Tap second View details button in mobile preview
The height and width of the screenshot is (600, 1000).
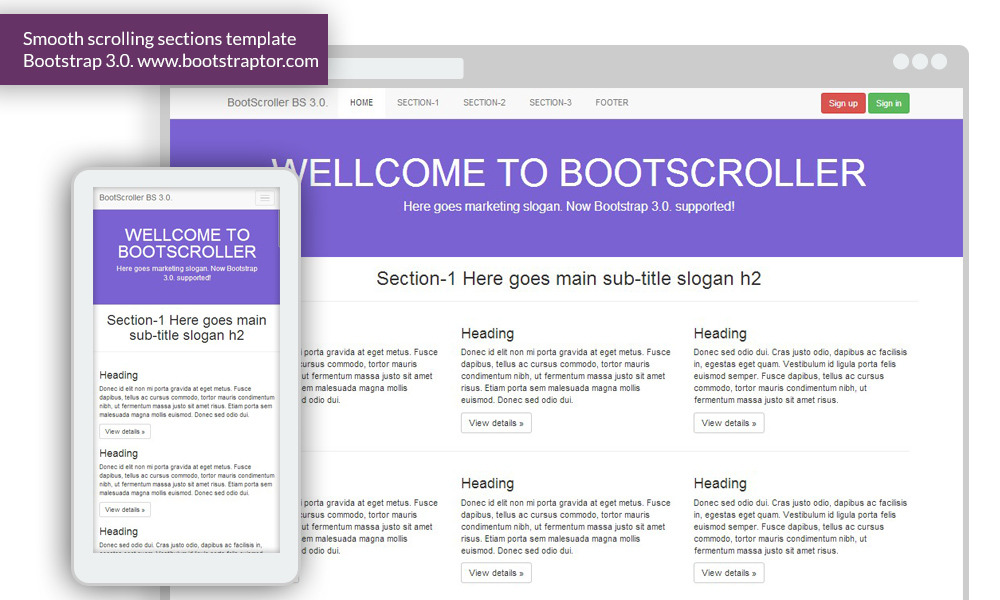click(125, 510)
